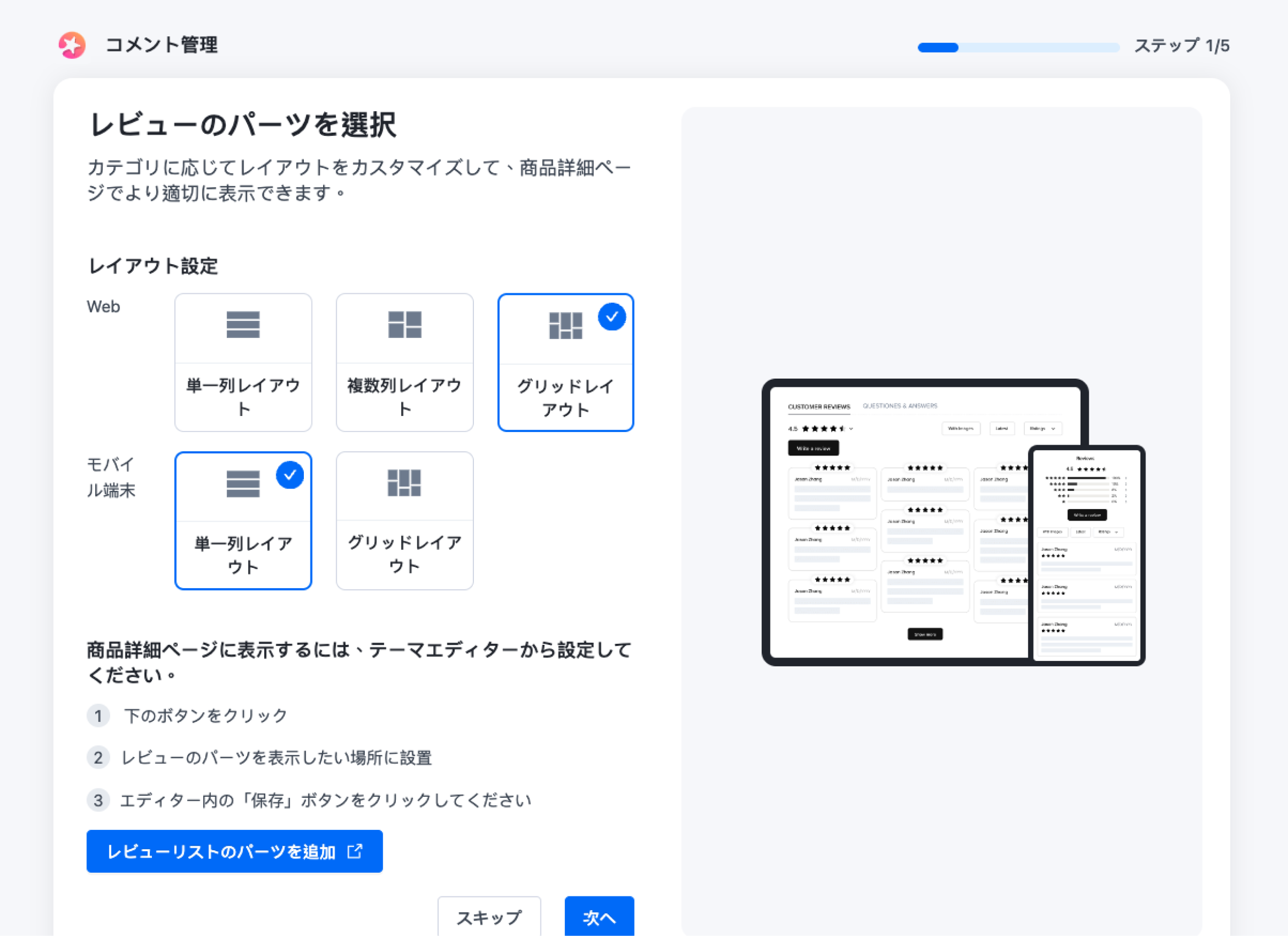Viewport: 1288px width, 936px height.
Task: Select Web グリッドレイアウト option
Action: [x=566, y=362]
